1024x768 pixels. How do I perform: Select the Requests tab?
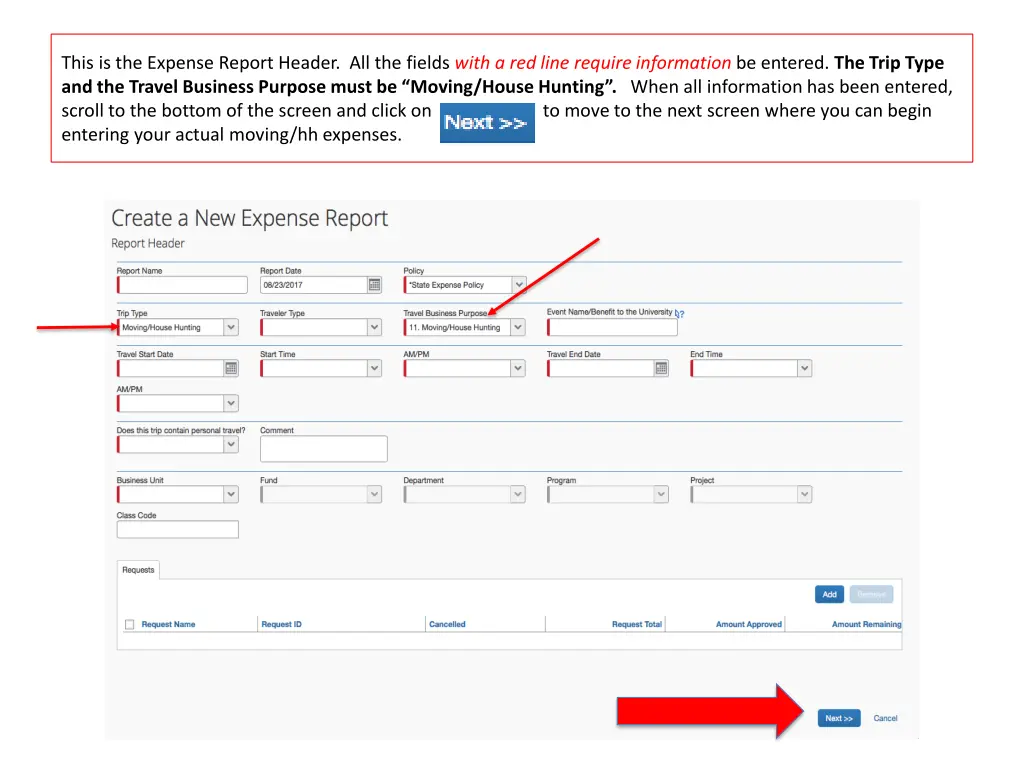[x=138, y=570]
